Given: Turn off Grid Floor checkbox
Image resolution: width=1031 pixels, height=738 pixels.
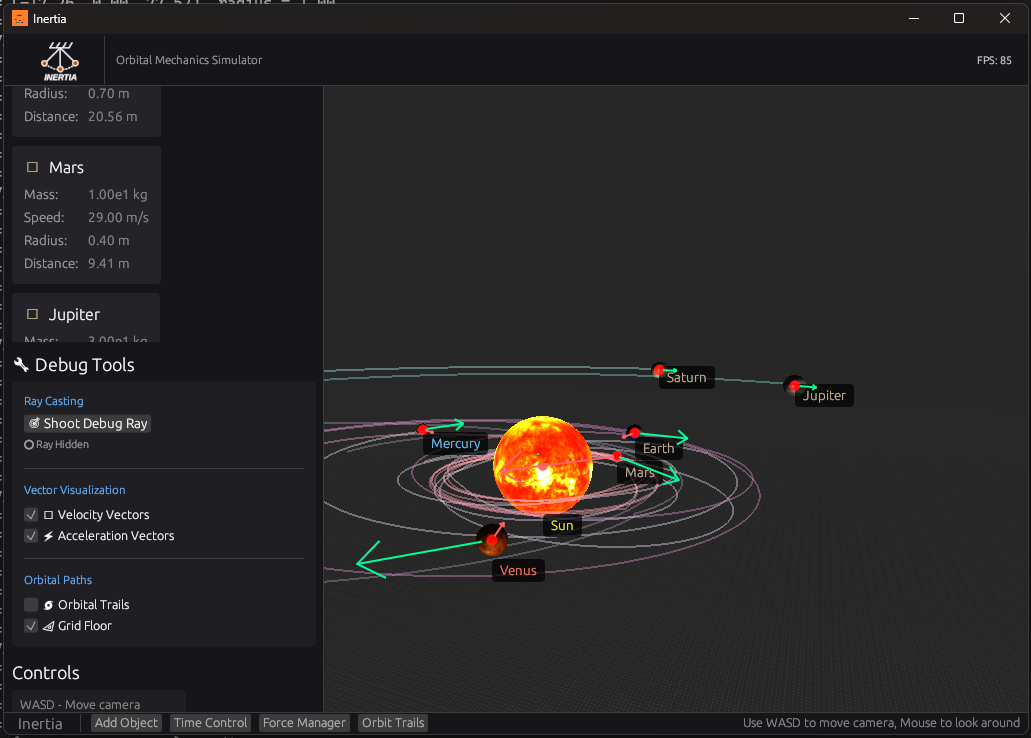Looking at the screenshot, I should 31,626.
